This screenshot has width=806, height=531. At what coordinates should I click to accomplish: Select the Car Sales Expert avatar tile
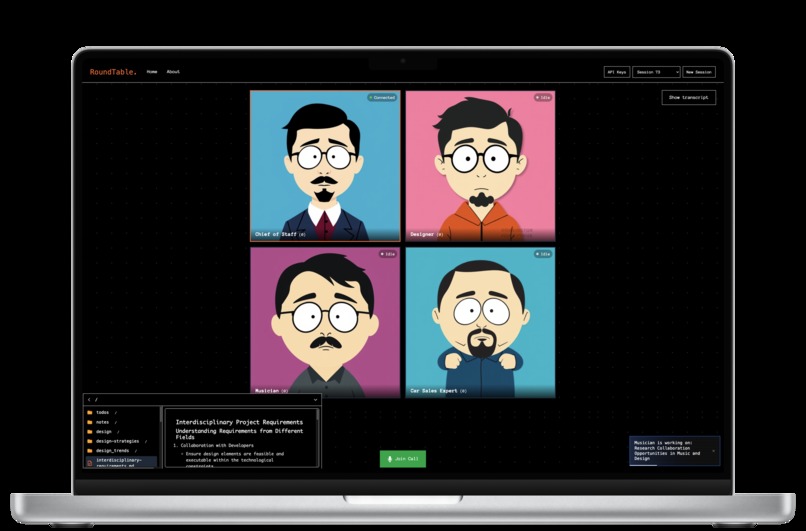(481, 322)
